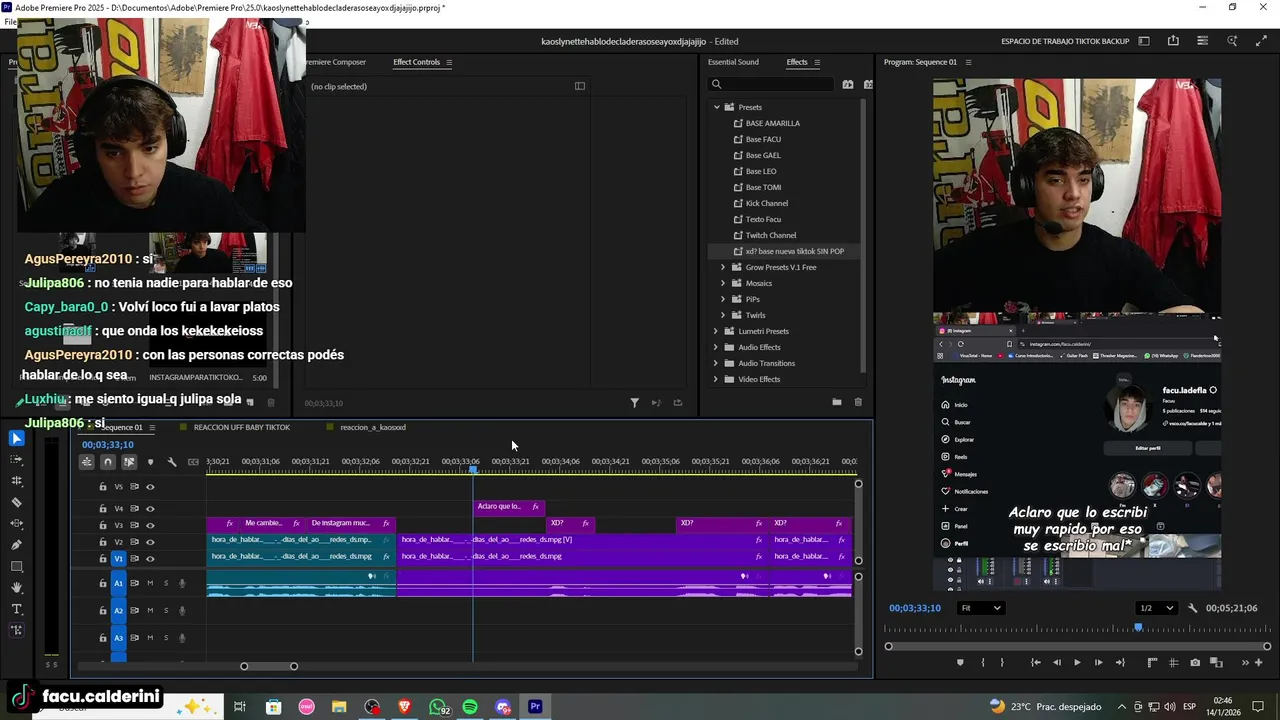Expand Lumetri Presets folder
The height and width of the screenshot is (720, 1280).
716,331
